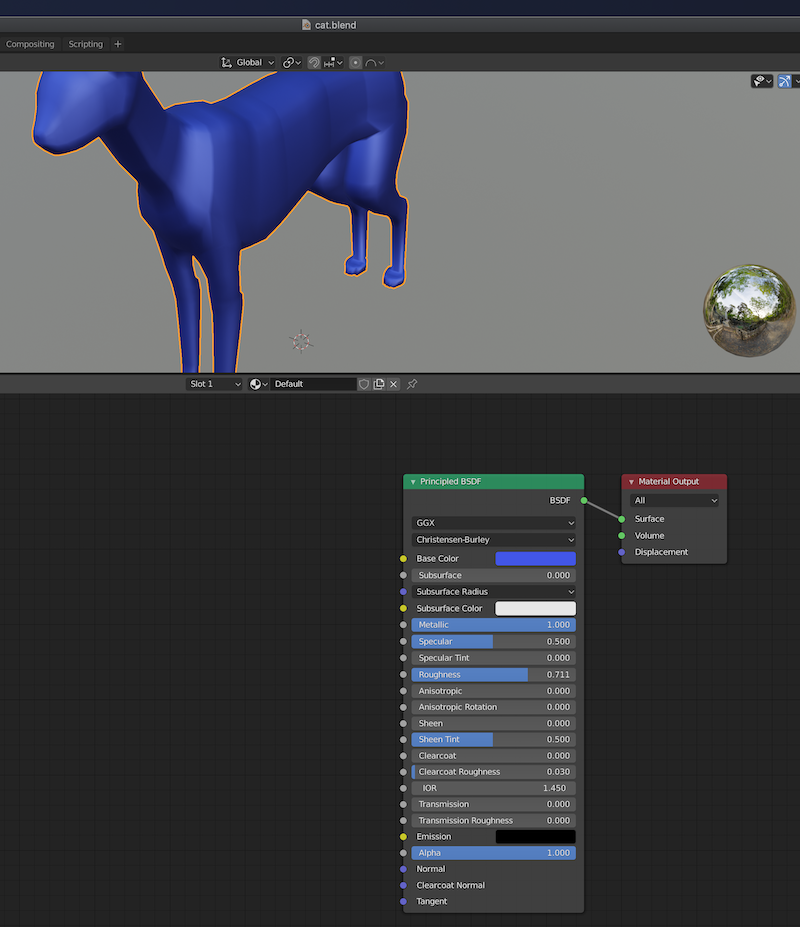Collapse the Principled BSDF node header
Viewport: 800px width, 927px height.
[x=413, y=482]
